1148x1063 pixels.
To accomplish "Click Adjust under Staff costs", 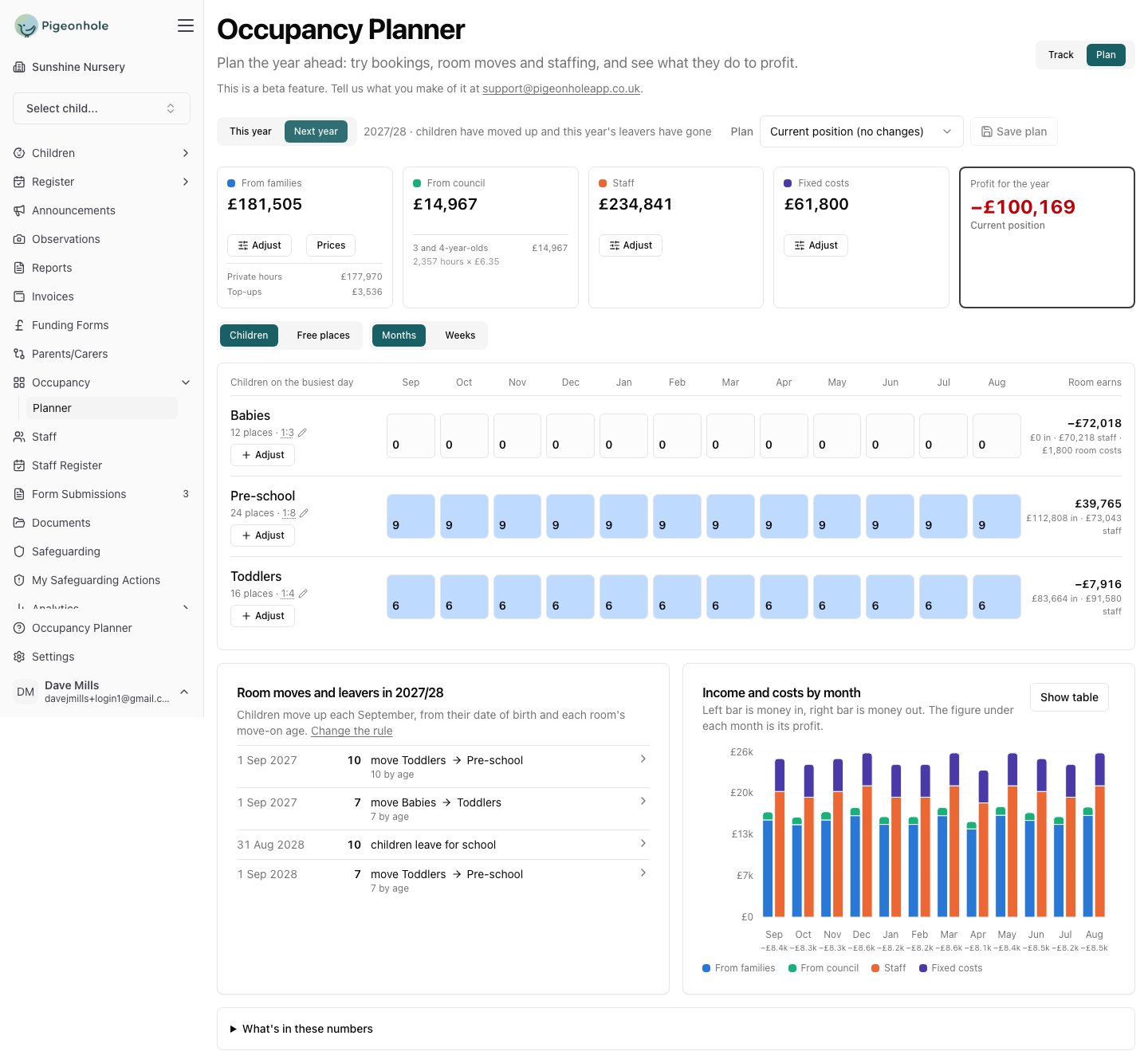I will click(x=631, y=245).
